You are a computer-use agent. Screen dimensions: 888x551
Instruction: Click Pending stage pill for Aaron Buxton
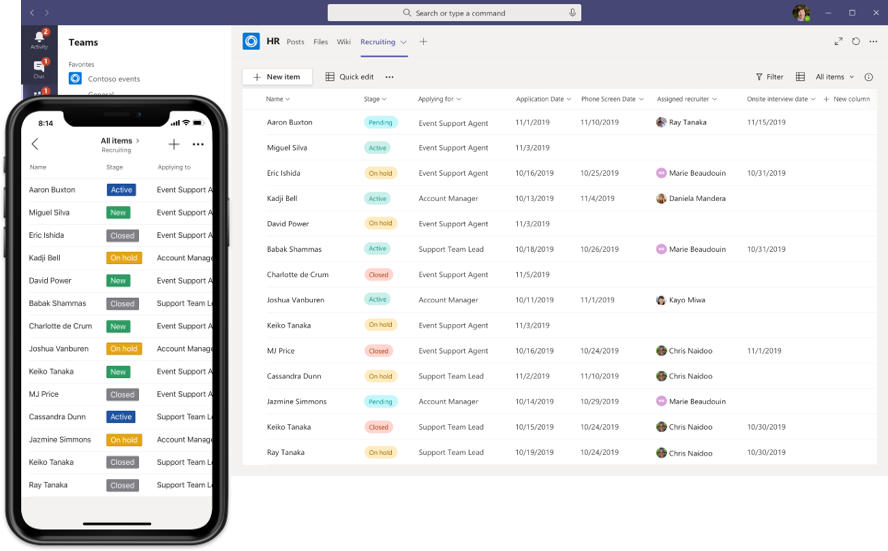pyautogui.click(x=380, y=122)
